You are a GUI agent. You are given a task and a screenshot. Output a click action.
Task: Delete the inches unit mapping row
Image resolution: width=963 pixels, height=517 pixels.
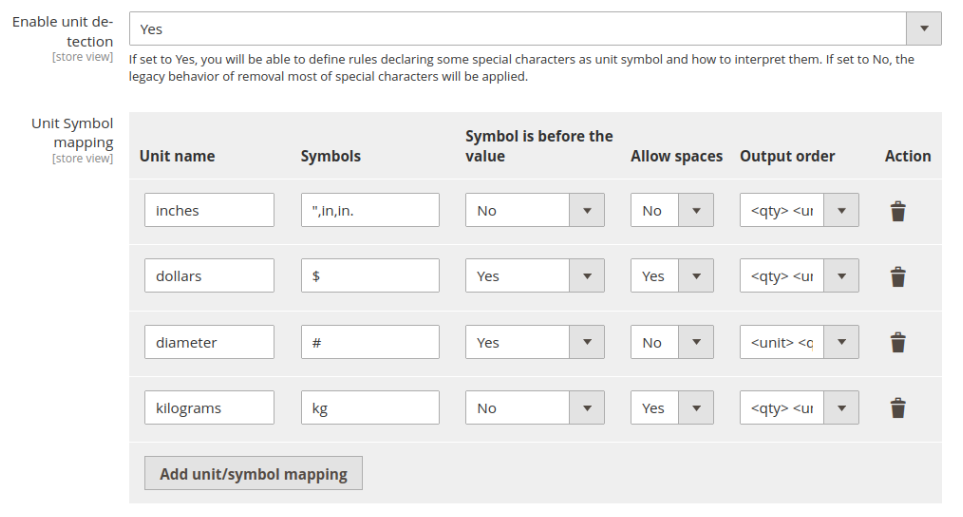tap(898, 211)
